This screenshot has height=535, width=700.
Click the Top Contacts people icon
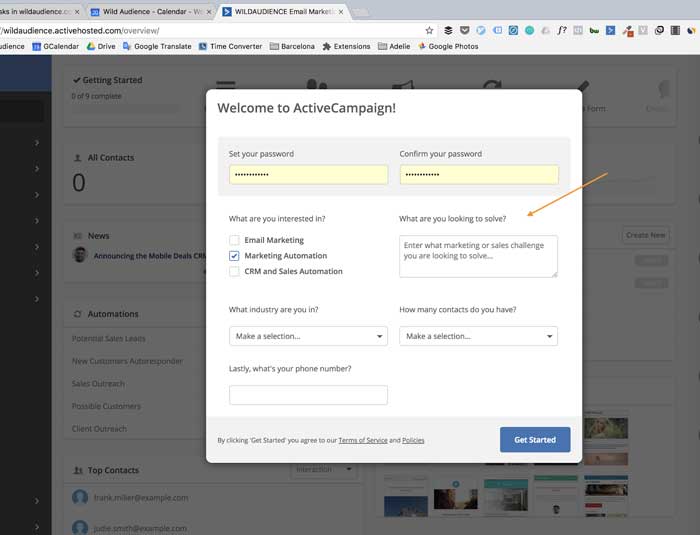(78, 470)
